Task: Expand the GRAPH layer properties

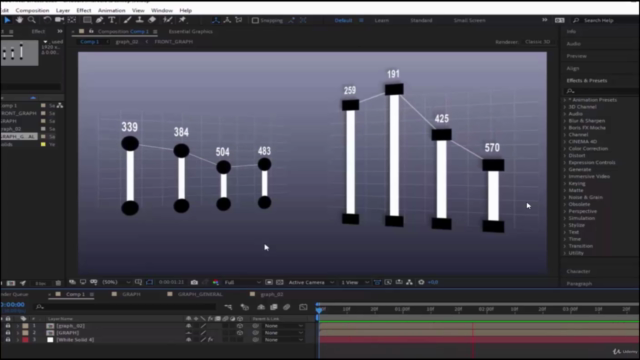Action: tap(18, 333)
